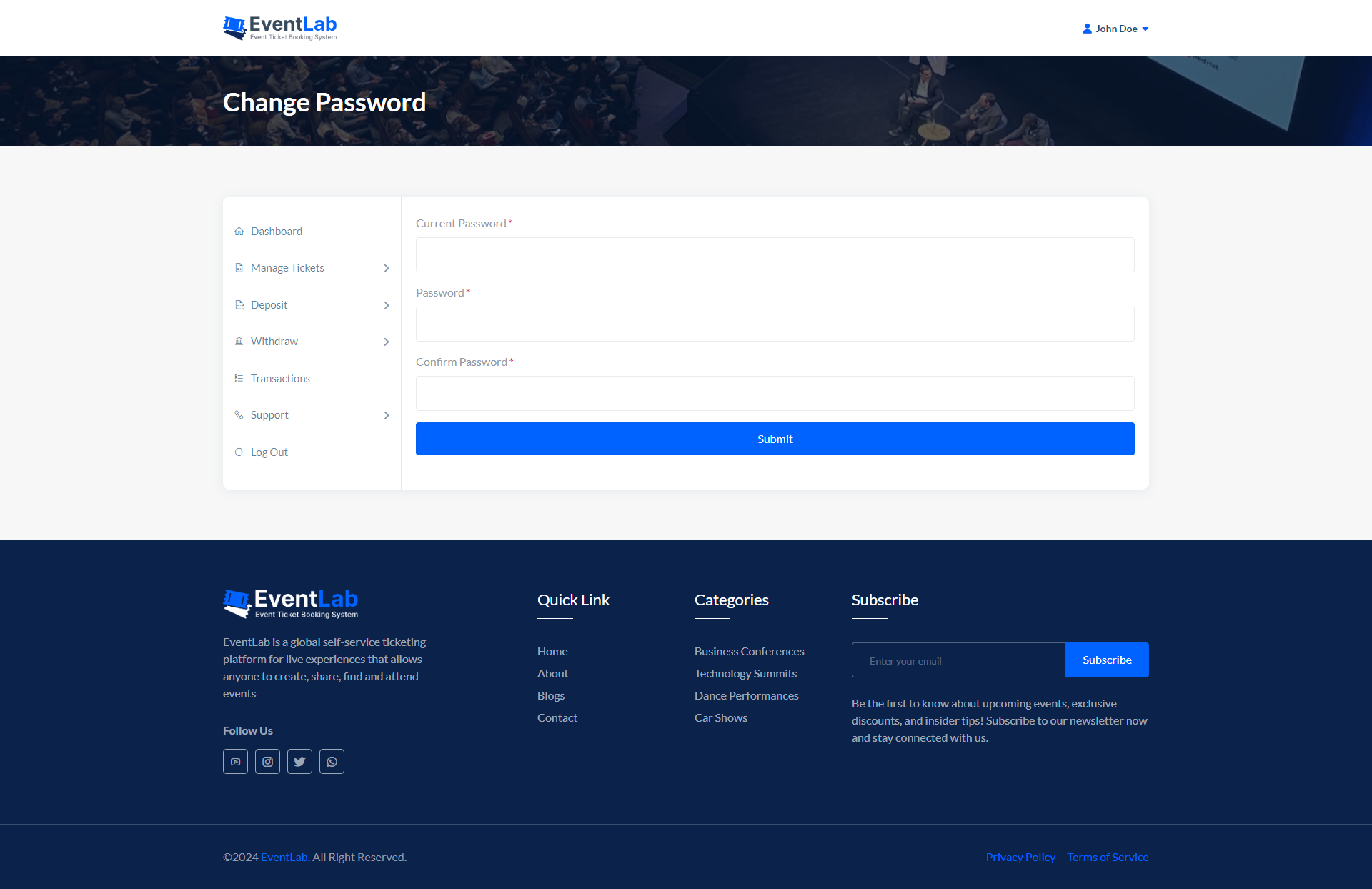Viewport: 1372px width, 889px height.
Task: Expand the Support menu chevron
Action: point(387,415)
